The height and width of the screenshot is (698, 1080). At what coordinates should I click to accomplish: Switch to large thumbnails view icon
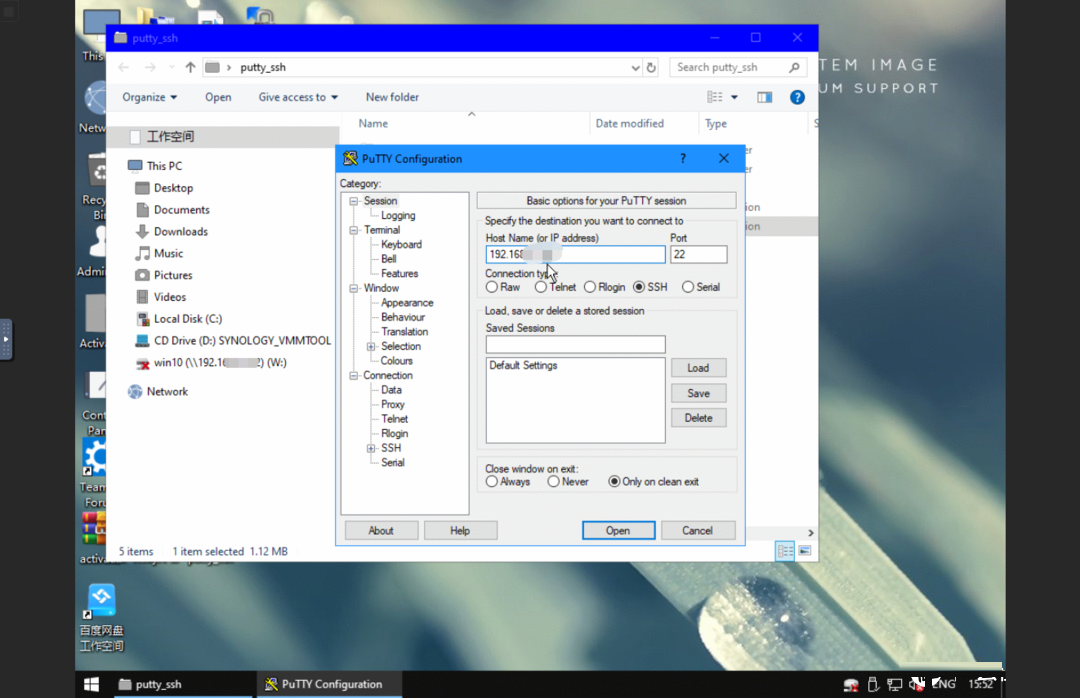(x=804, y=551)
